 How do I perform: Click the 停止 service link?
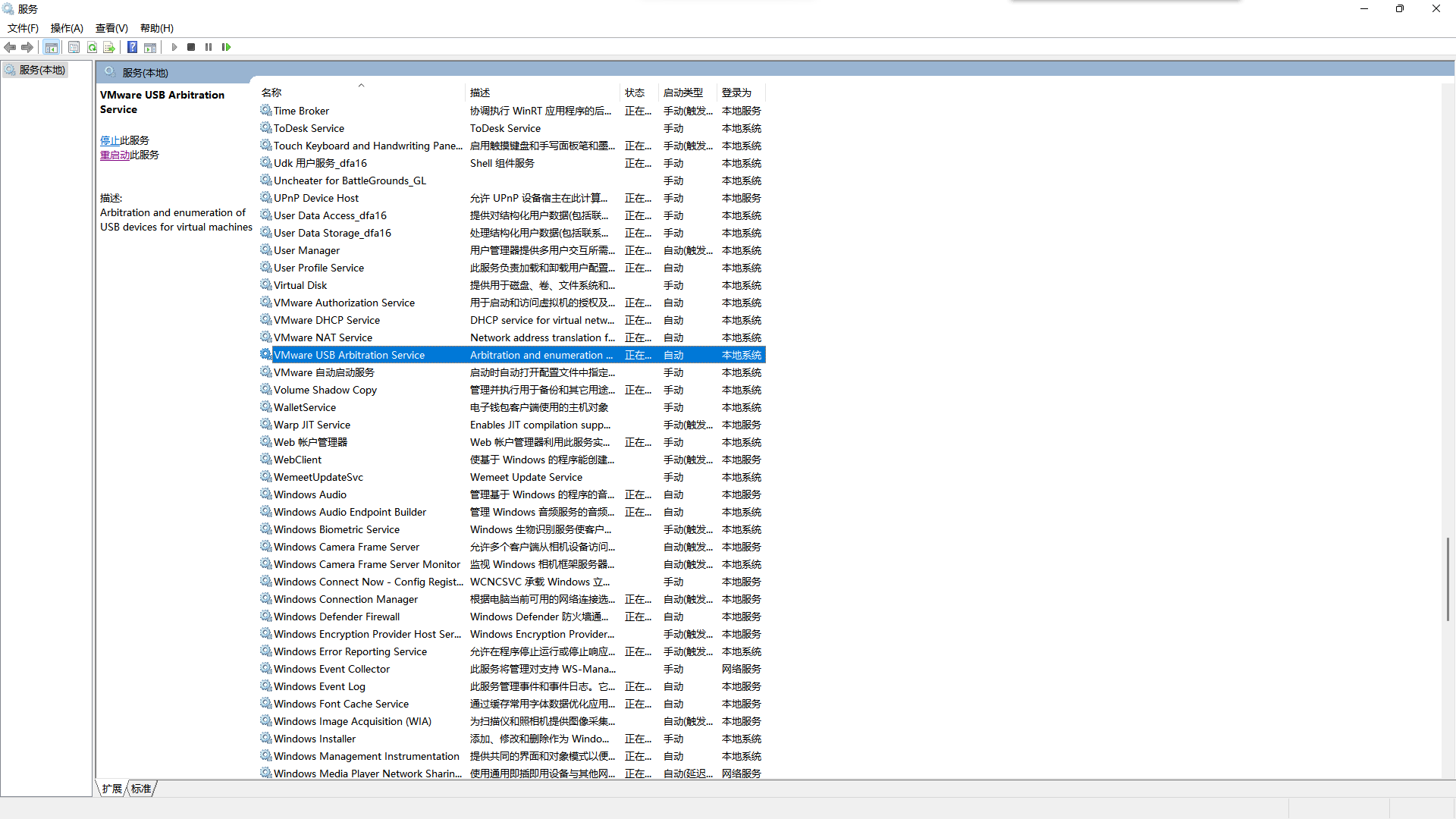pos(110,140)
